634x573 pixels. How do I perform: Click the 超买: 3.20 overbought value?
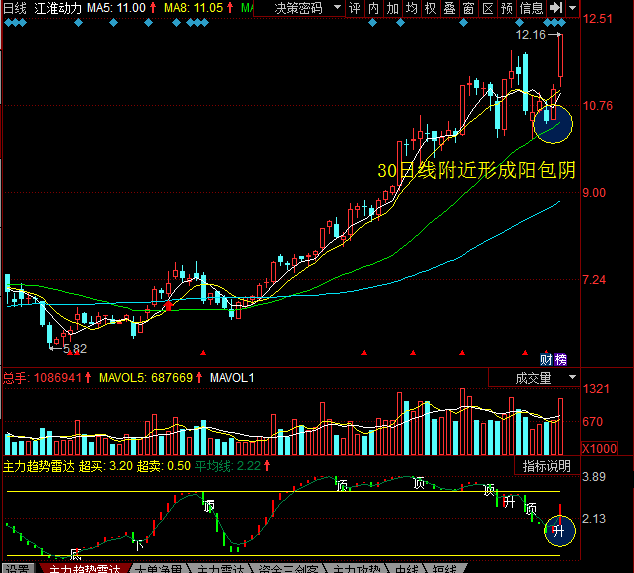click(106, 466)
